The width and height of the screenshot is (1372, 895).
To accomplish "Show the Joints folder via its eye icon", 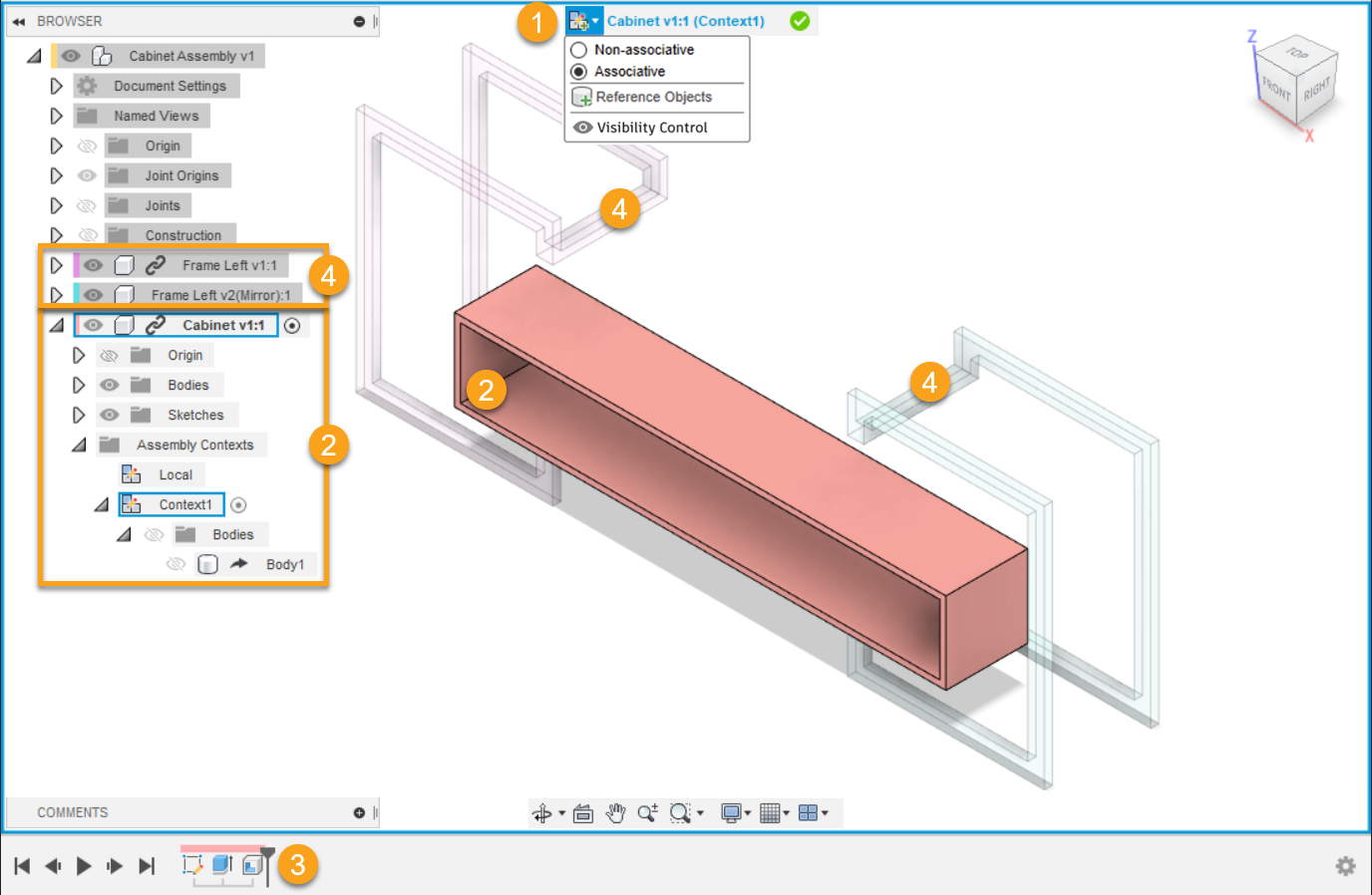I will point(88,205).
